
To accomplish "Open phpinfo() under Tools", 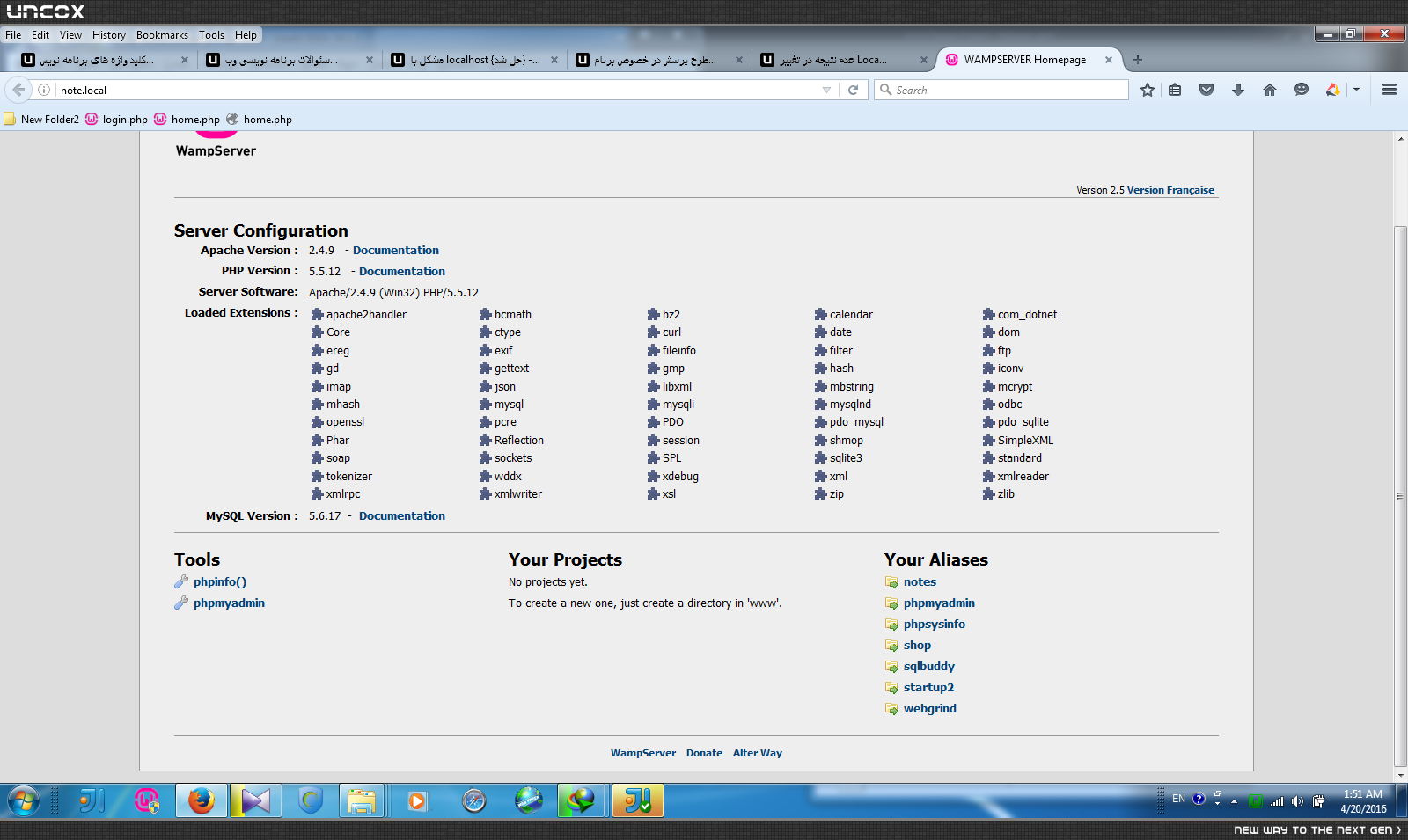I will 220,582.
